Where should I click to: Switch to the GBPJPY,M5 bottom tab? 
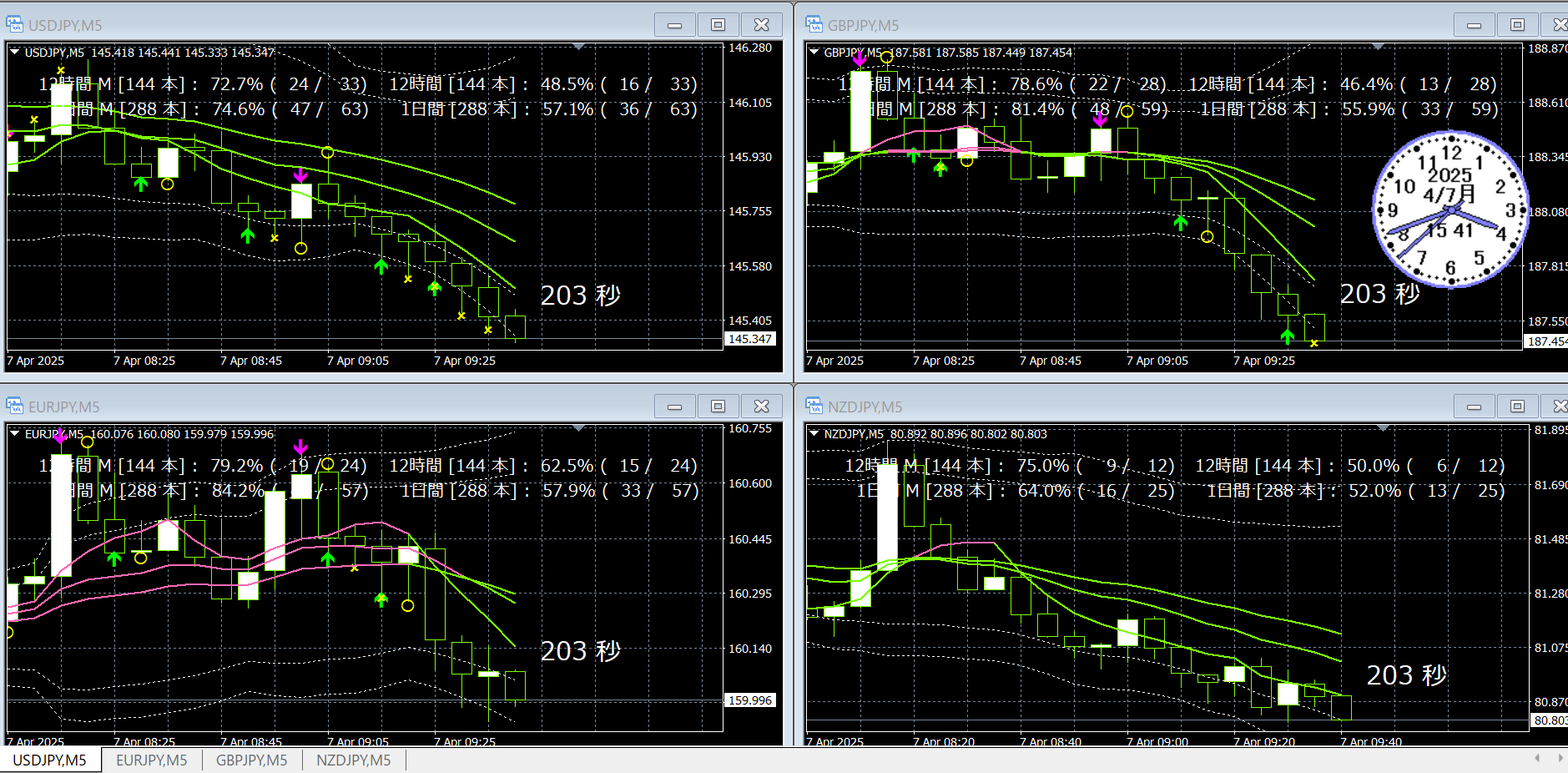pyautogui.click(x=252, y=760)
